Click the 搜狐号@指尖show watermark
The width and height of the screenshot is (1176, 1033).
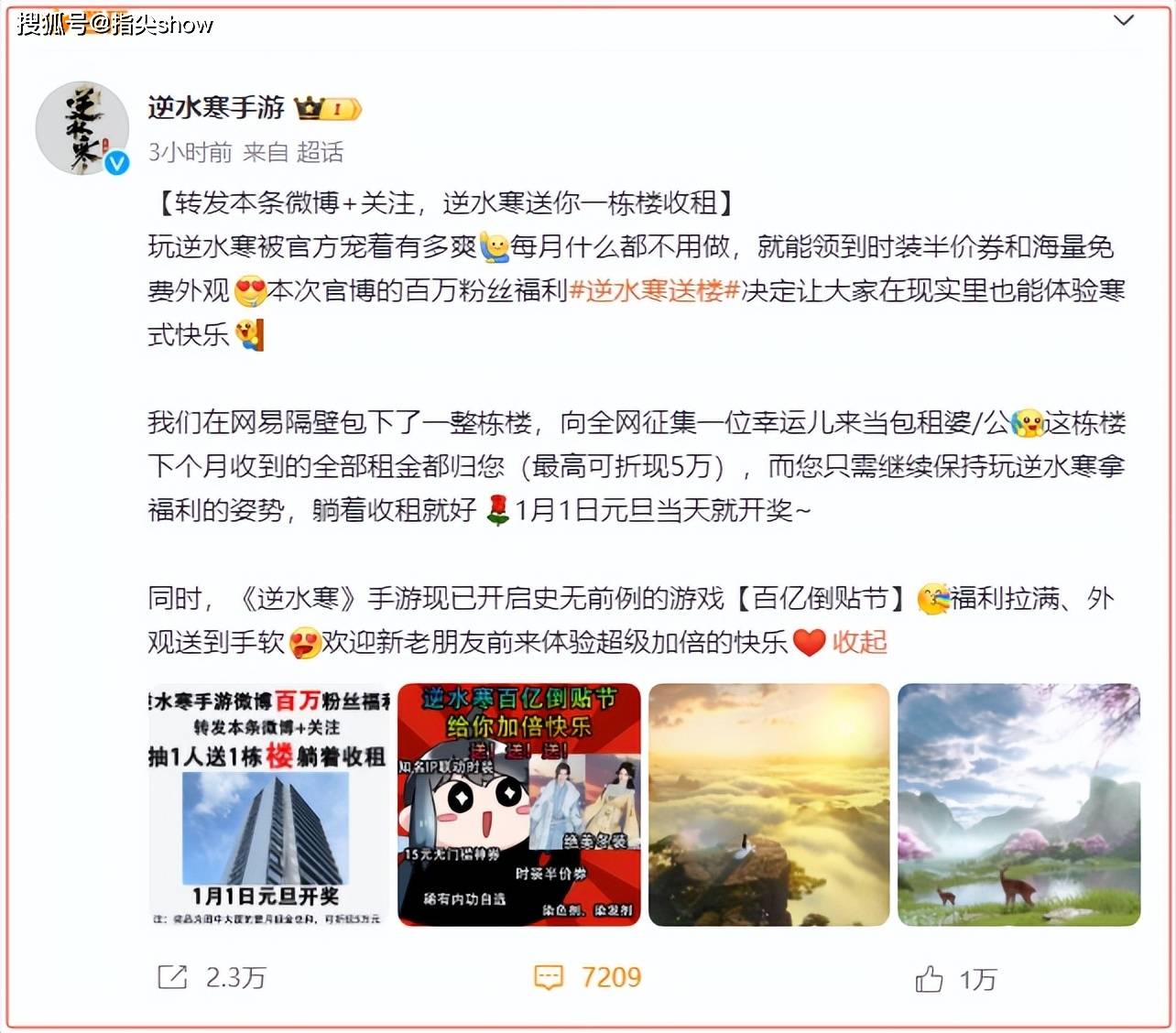click(x=115, y=24)
